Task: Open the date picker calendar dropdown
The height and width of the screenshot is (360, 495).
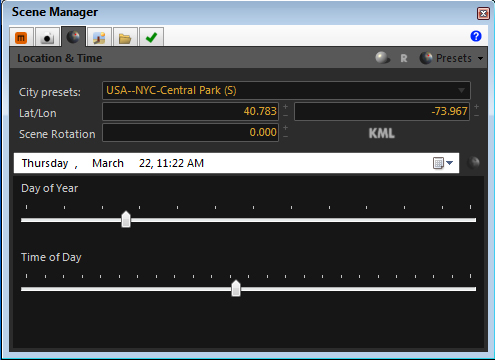Action: (443, 163)
